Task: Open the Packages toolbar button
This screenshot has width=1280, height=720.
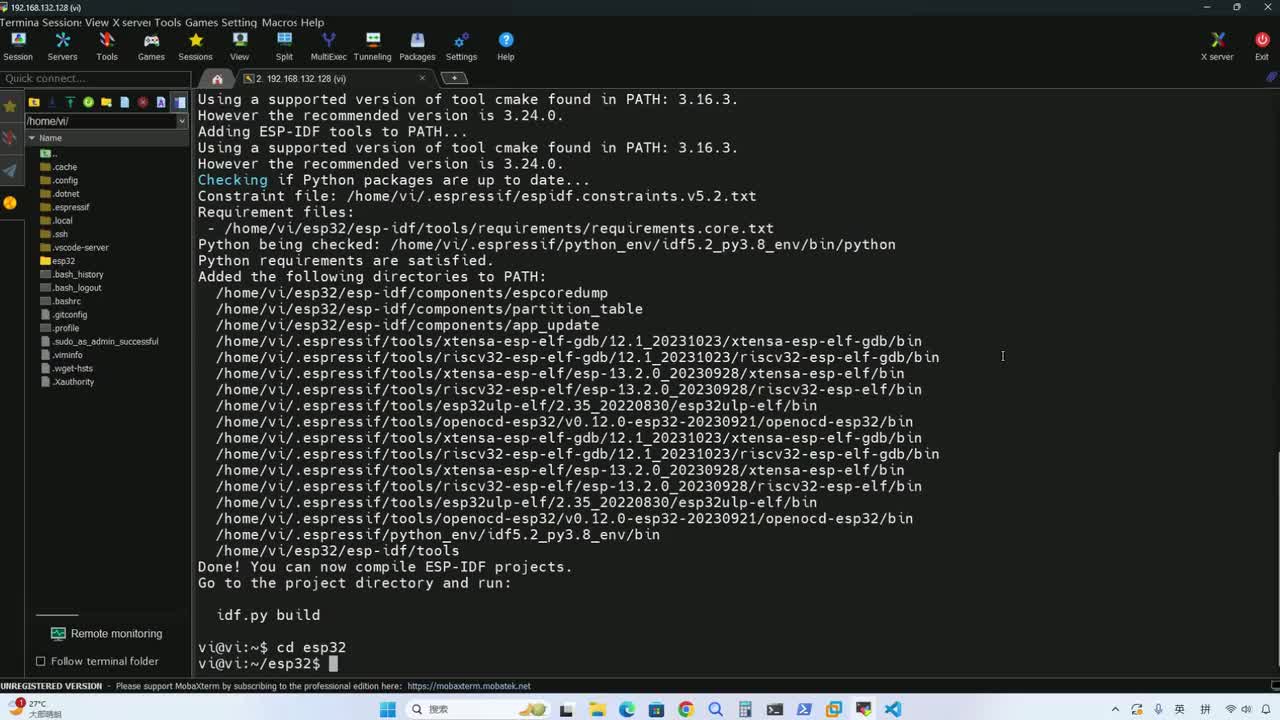Action: pos(417,46)
